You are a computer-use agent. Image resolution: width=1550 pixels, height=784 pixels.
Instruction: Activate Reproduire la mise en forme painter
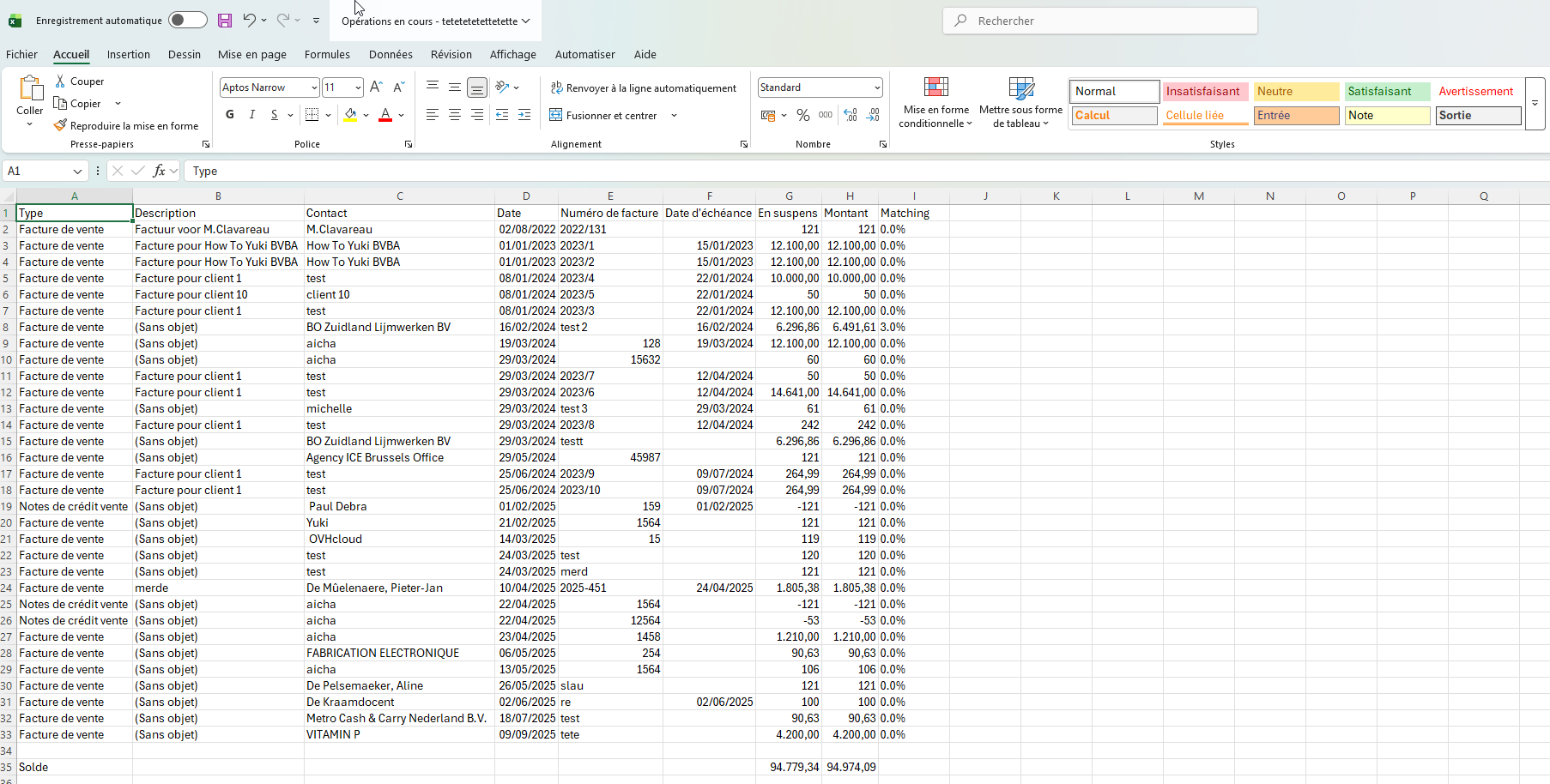pyautogui.click(x=126, y=126)
